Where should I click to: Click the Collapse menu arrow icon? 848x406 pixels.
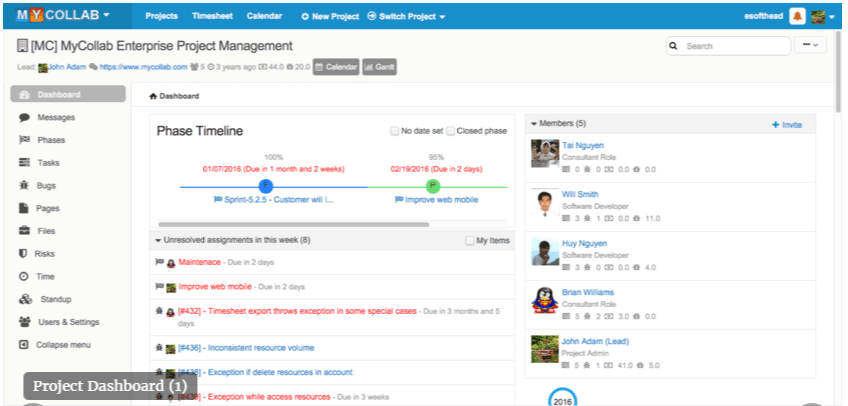click(23, 344)
